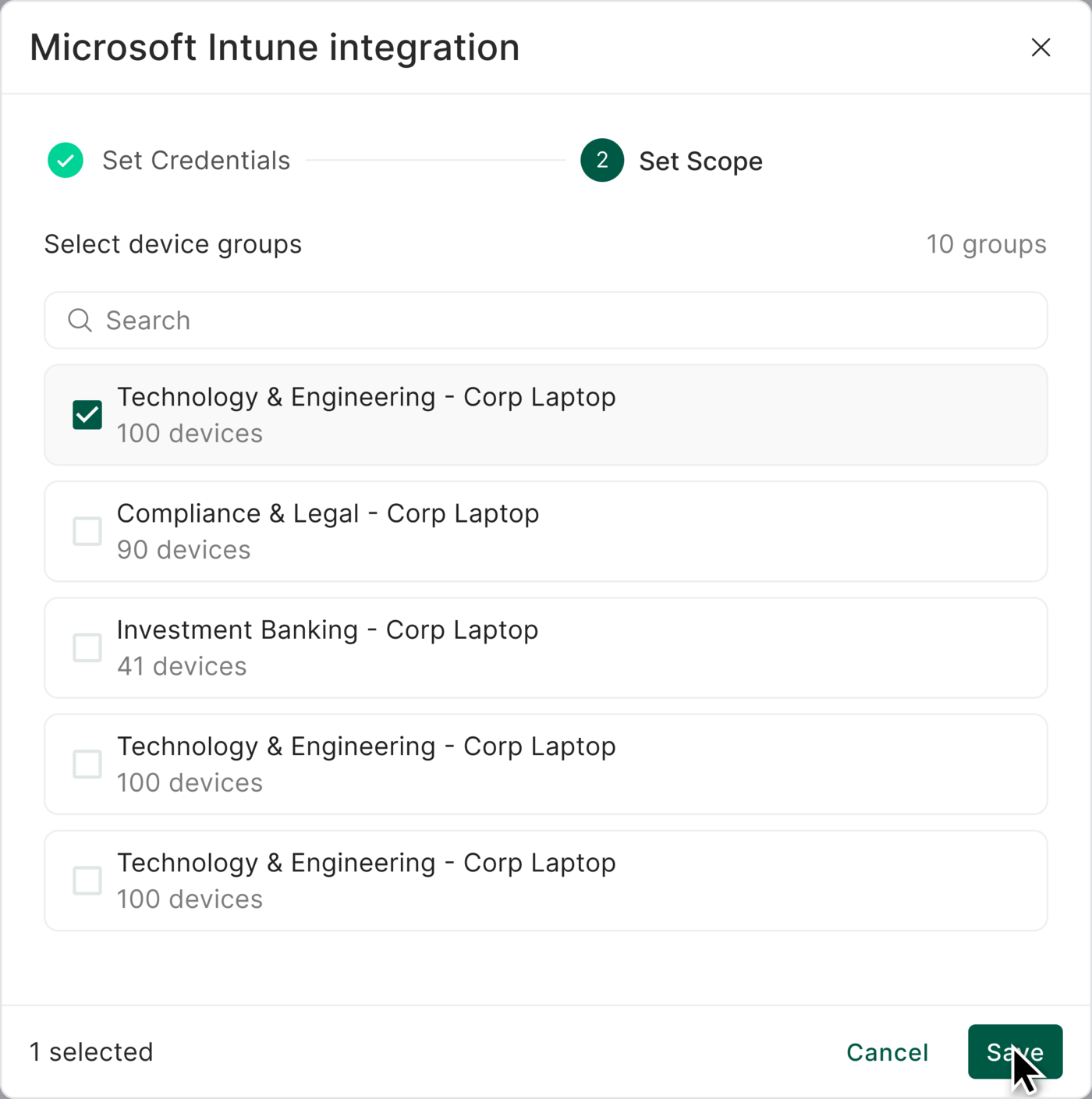The height and width of the screenshot is (1099, 1092).
Task: Click the search magnifier icon
Action: point(80,320)
